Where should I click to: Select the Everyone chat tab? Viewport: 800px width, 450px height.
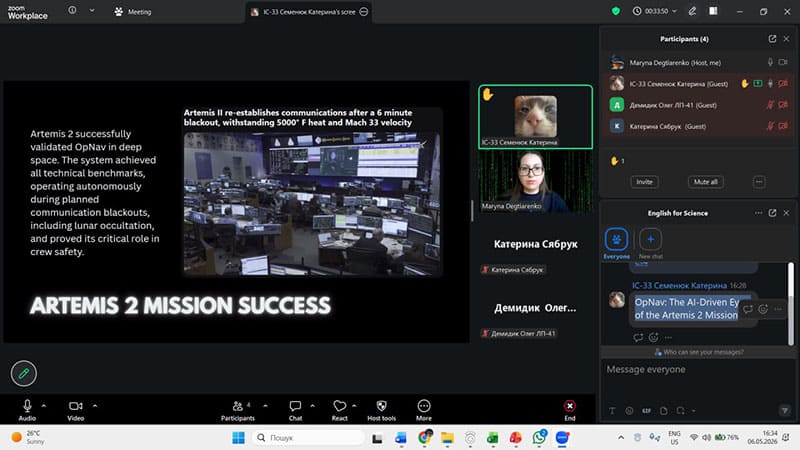(x=616, y=243)
